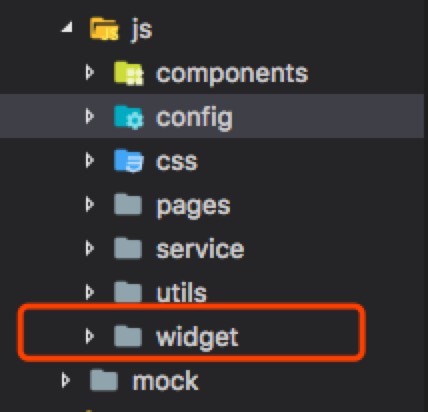The image size is (428, 412).
Task: Click the components folder icon
Action: 129,73
